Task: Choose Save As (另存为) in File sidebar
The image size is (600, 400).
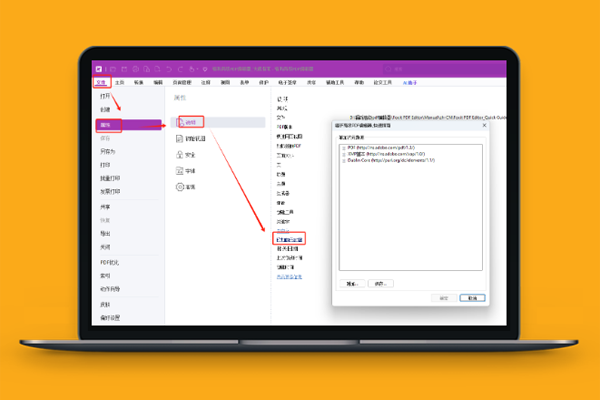Action: (x=106, y=152)
